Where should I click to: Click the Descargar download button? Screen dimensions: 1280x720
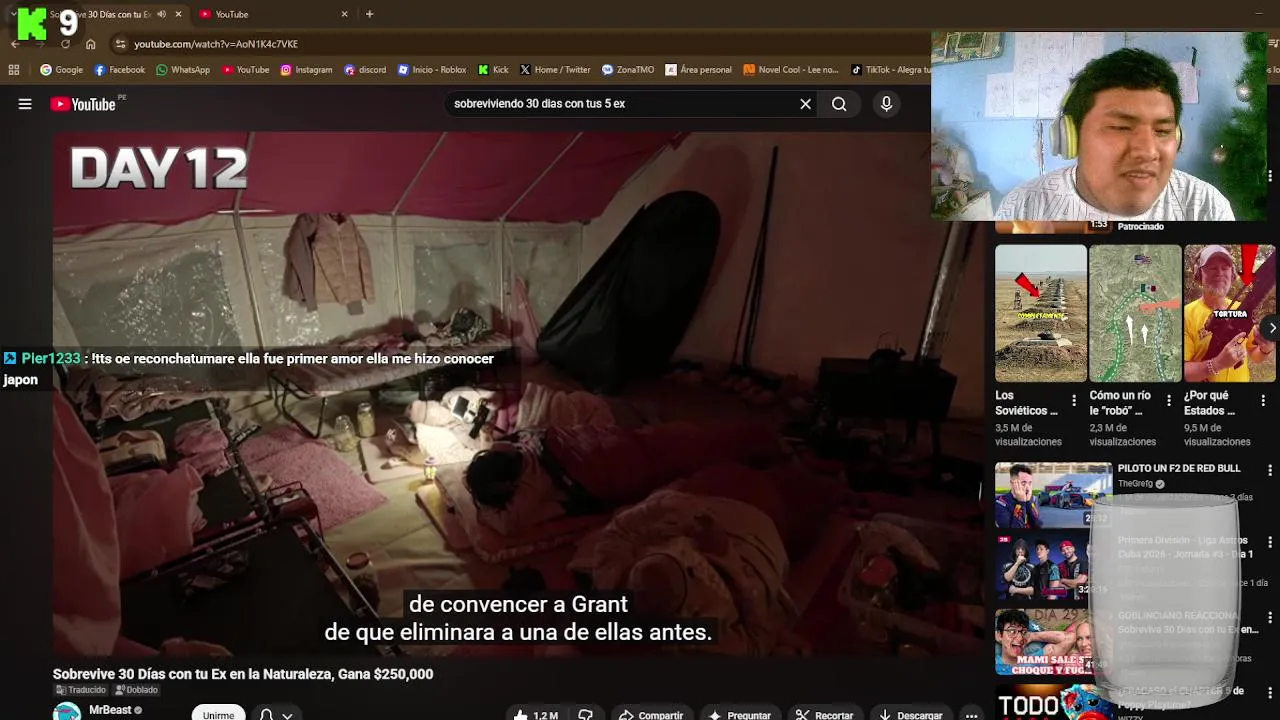pos(910,715)
